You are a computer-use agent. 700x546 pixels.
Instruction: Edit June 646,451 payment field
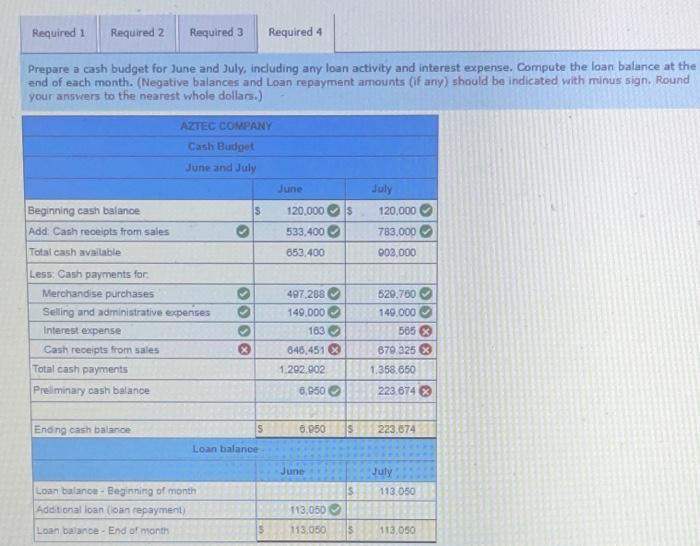[300, 350]
